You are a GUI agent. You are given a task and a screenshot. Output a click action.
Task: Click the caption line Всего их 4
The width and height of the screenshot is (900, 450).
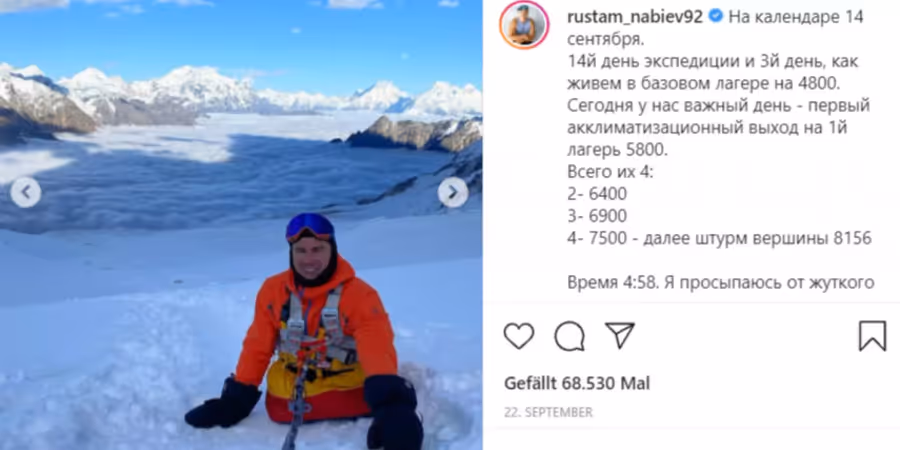click(x=610, y=172)
